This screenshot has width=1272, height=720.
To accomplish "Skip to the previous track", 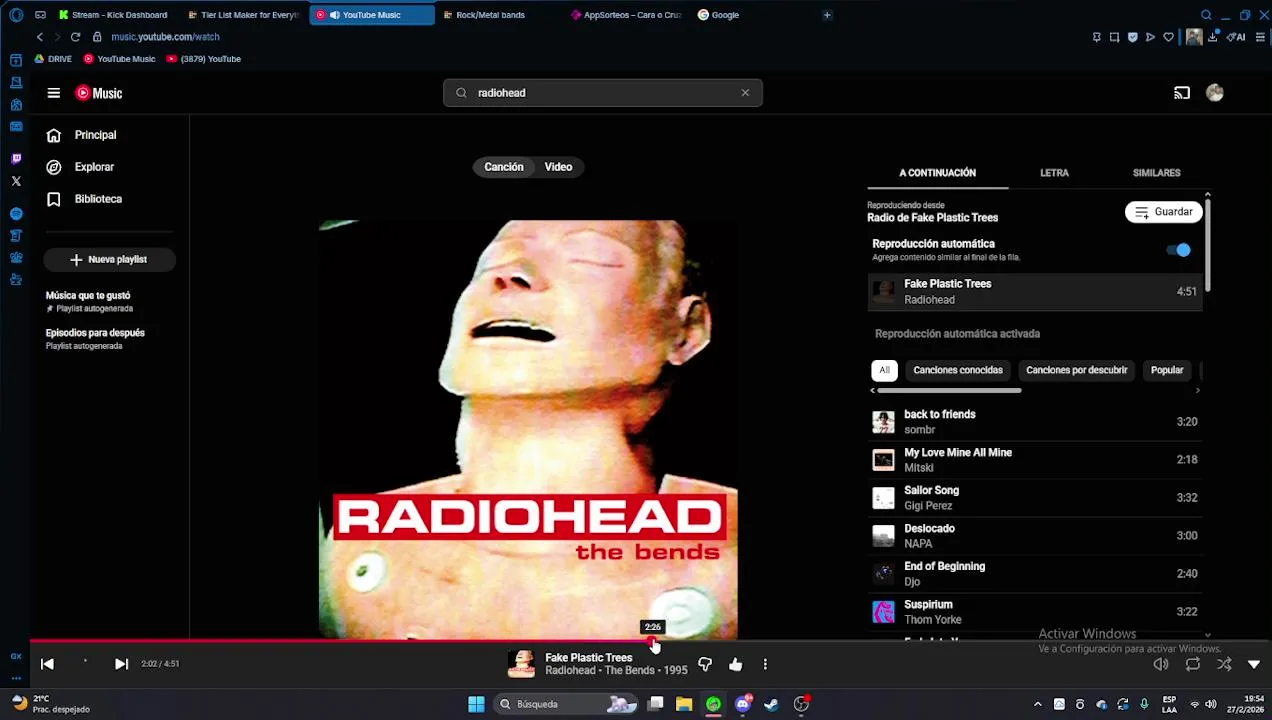I will [47, 664].
